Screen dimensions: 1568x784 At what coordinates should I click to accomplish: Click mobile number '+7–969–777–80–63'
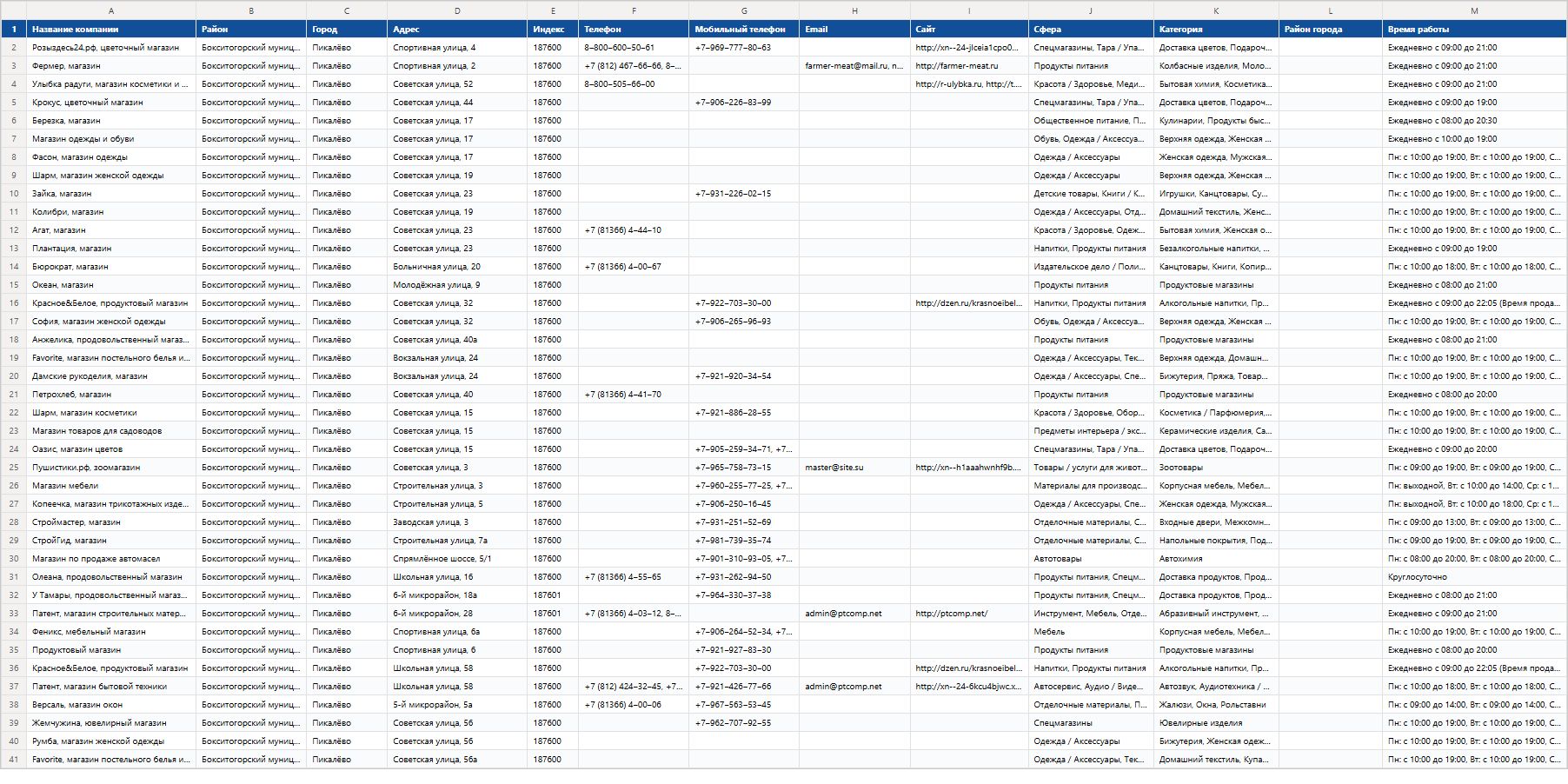pos(744,48)
